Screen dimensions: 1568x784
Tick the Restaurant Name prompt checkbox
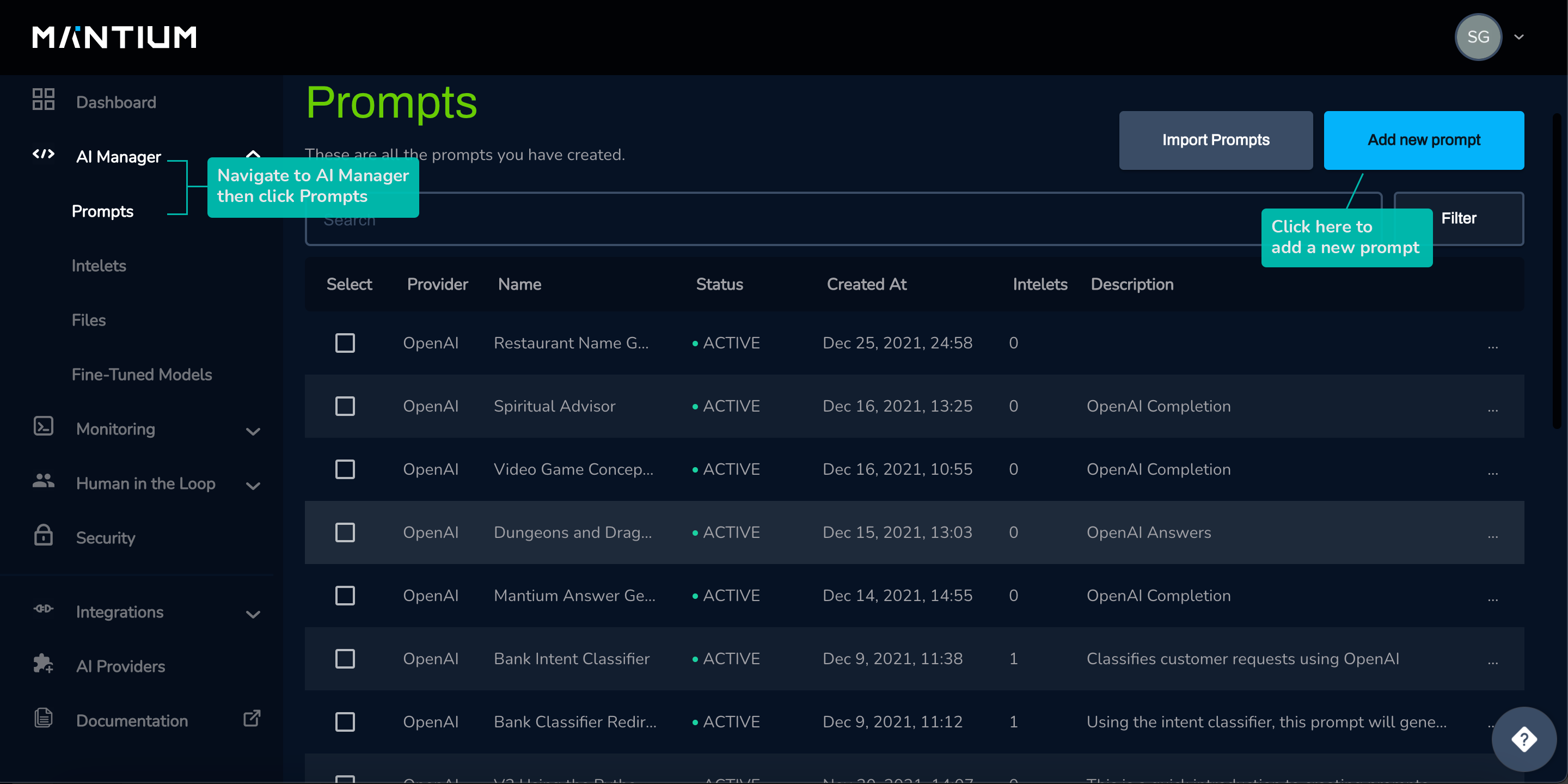(x=345, y=344)
